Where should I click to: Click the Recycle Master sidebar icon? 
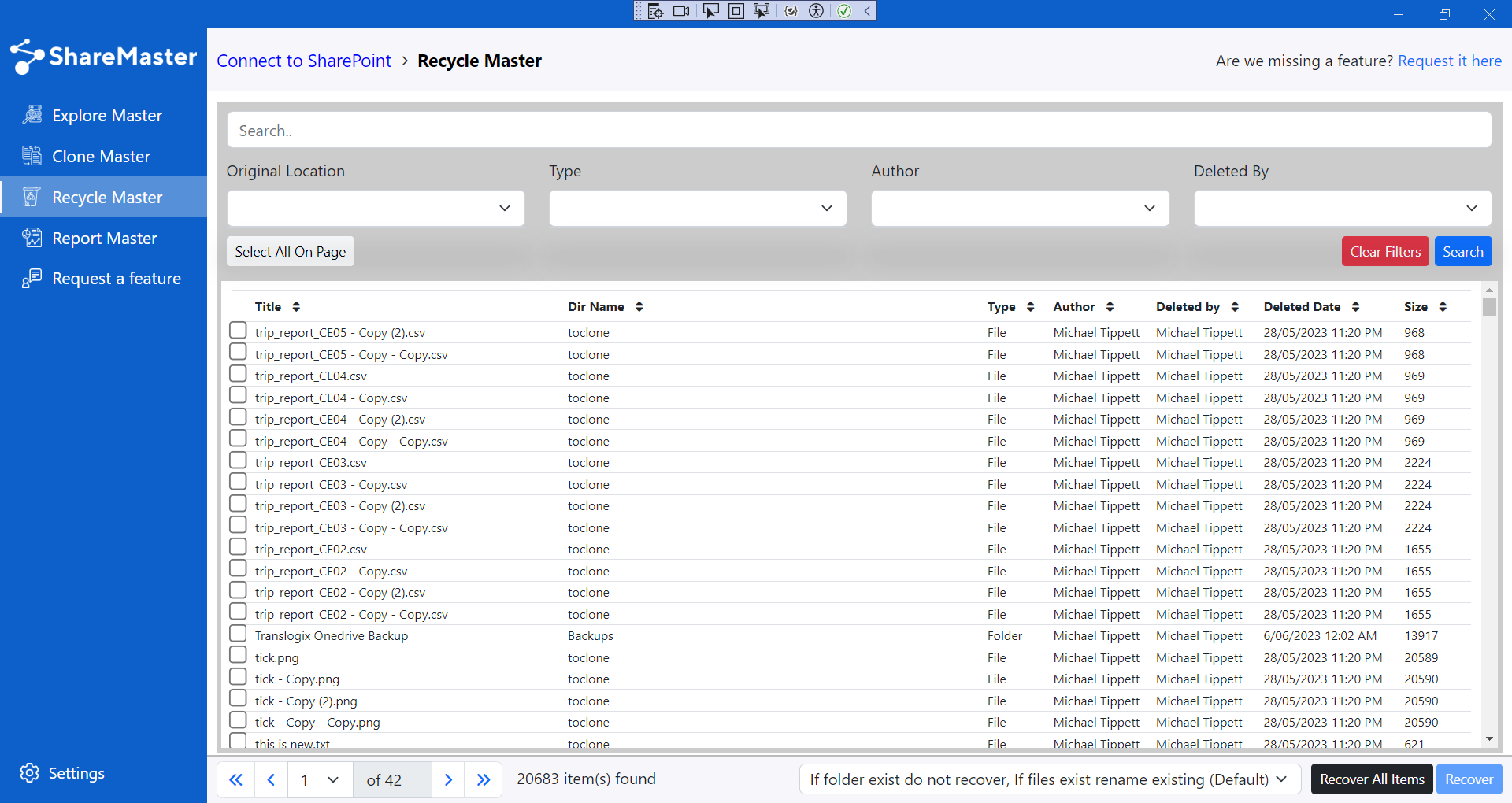coord(32,197)
